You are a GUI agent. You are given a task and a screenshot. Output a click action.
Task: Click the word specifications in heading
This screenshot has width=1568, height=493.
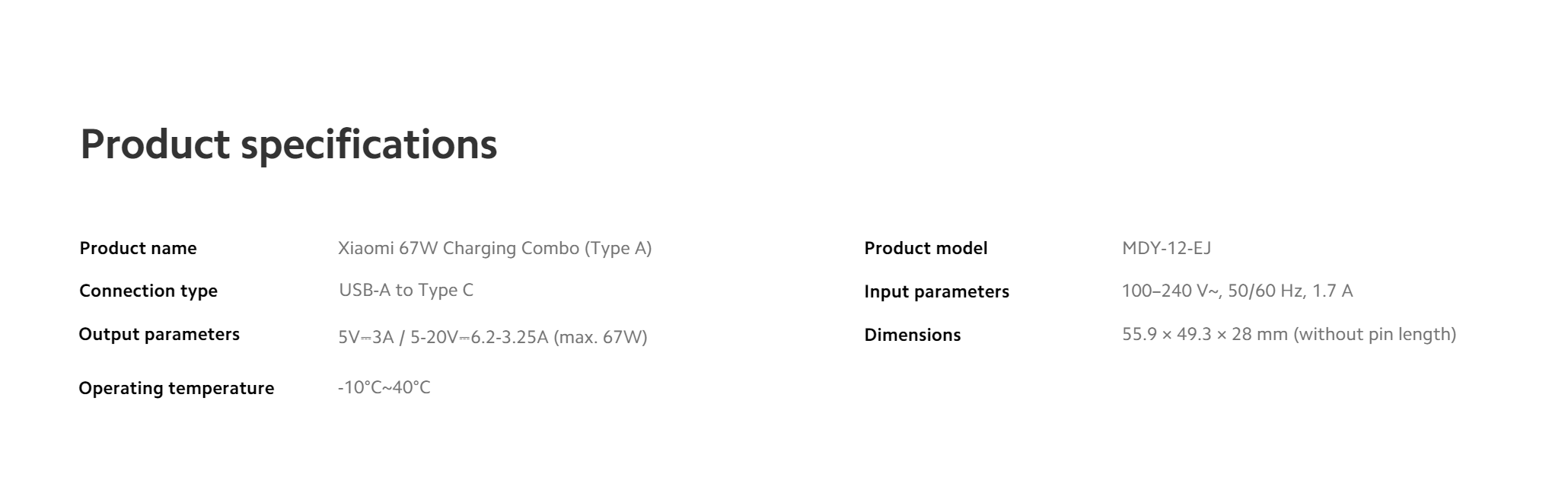tap(369, 145)
